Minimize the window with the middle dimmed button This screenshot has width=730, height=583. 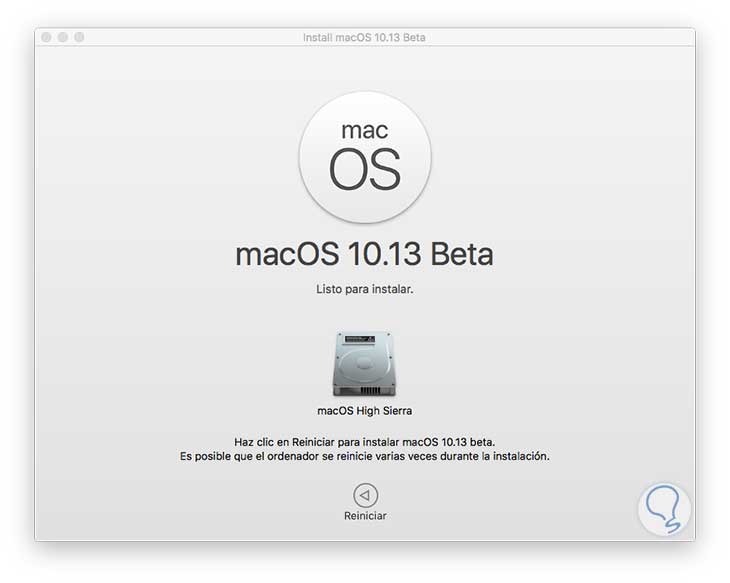pos(63,37)
